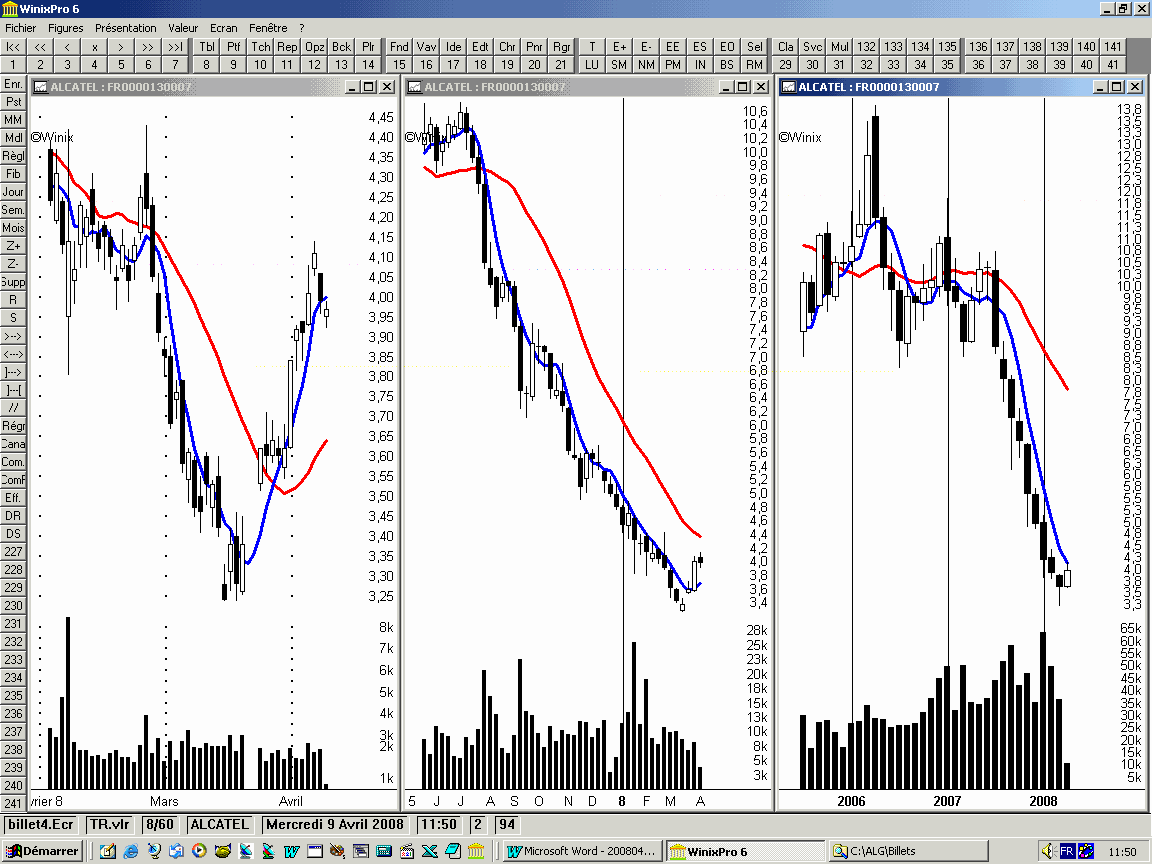Click the WinixPro 6 title bar app icon

click(9, 9)
